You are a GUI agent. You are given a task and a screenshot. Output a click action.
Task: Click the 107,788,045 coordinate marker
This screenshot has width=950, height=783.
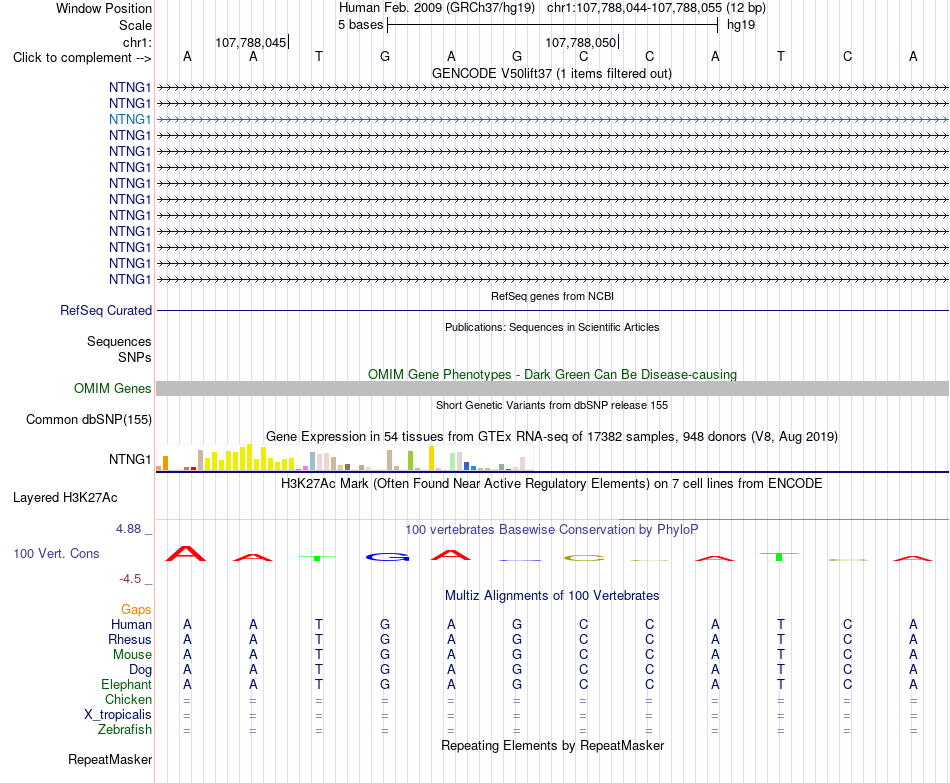pyautogui.click(x=251, y=42)
